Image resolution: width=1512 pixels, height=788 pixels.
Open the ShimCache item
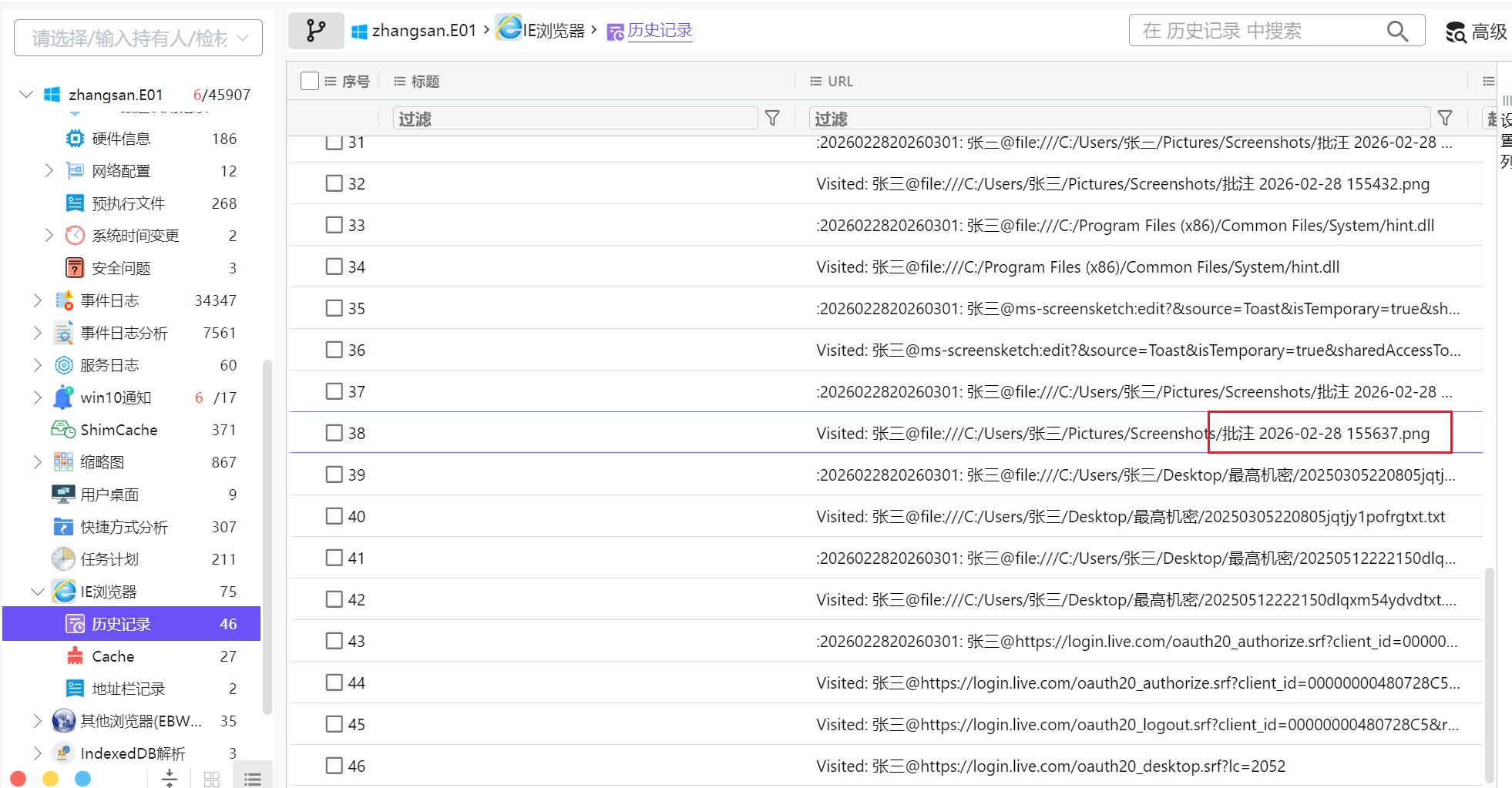[x=119, y=430]
